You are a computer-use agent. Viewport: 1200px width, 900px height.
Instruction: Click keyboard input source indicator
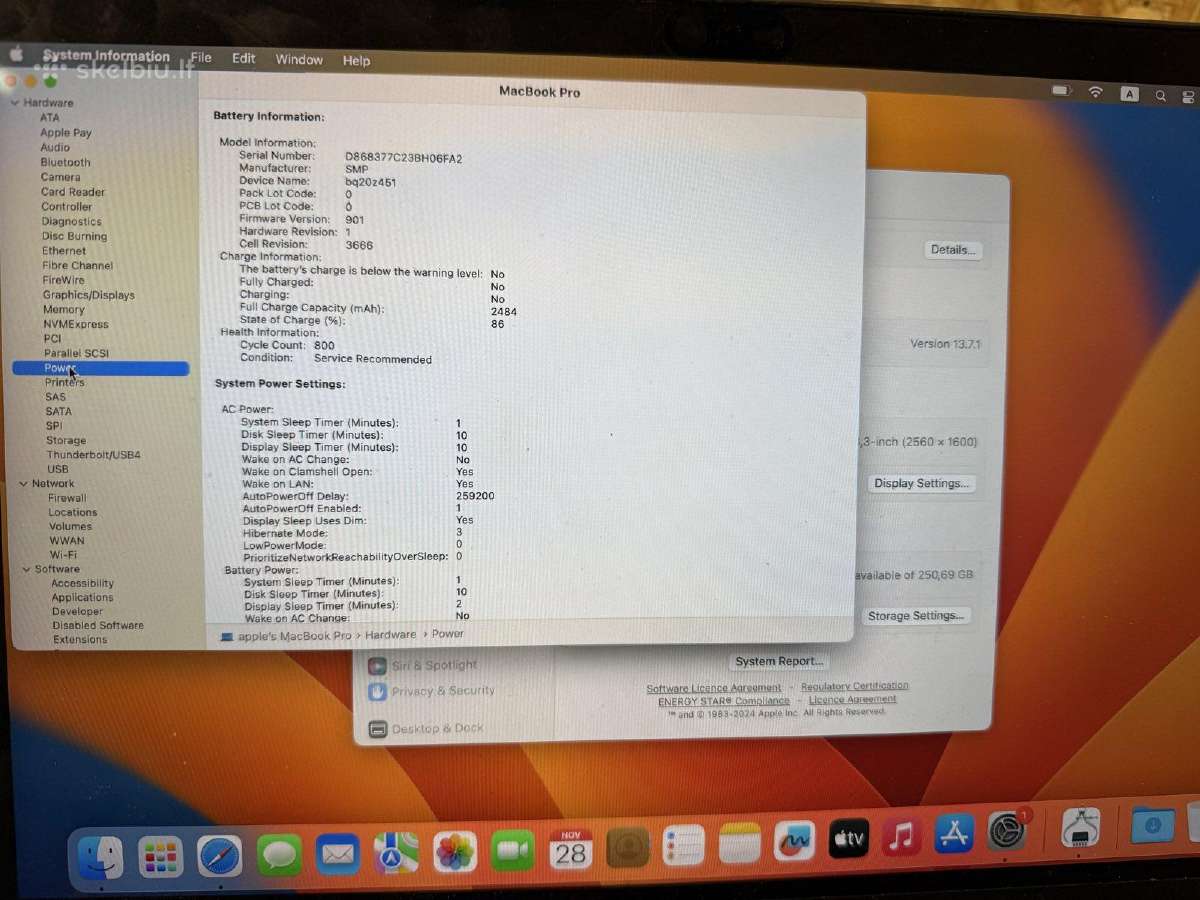1129,94
